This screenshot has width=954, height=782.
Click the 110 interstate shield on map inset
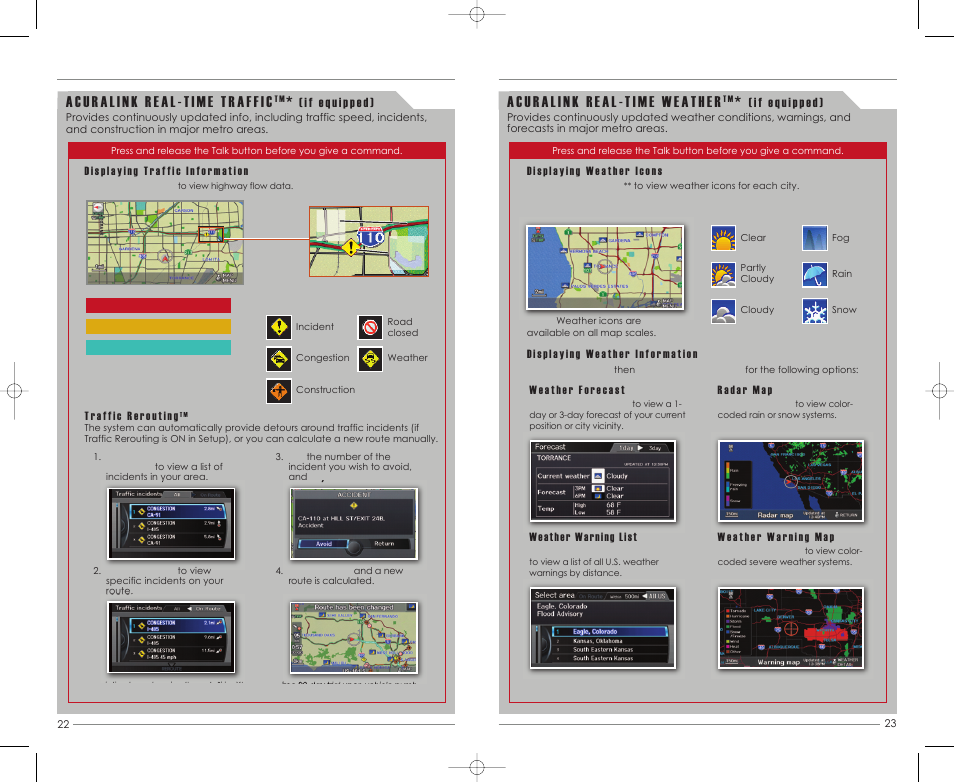pos(371,237)
